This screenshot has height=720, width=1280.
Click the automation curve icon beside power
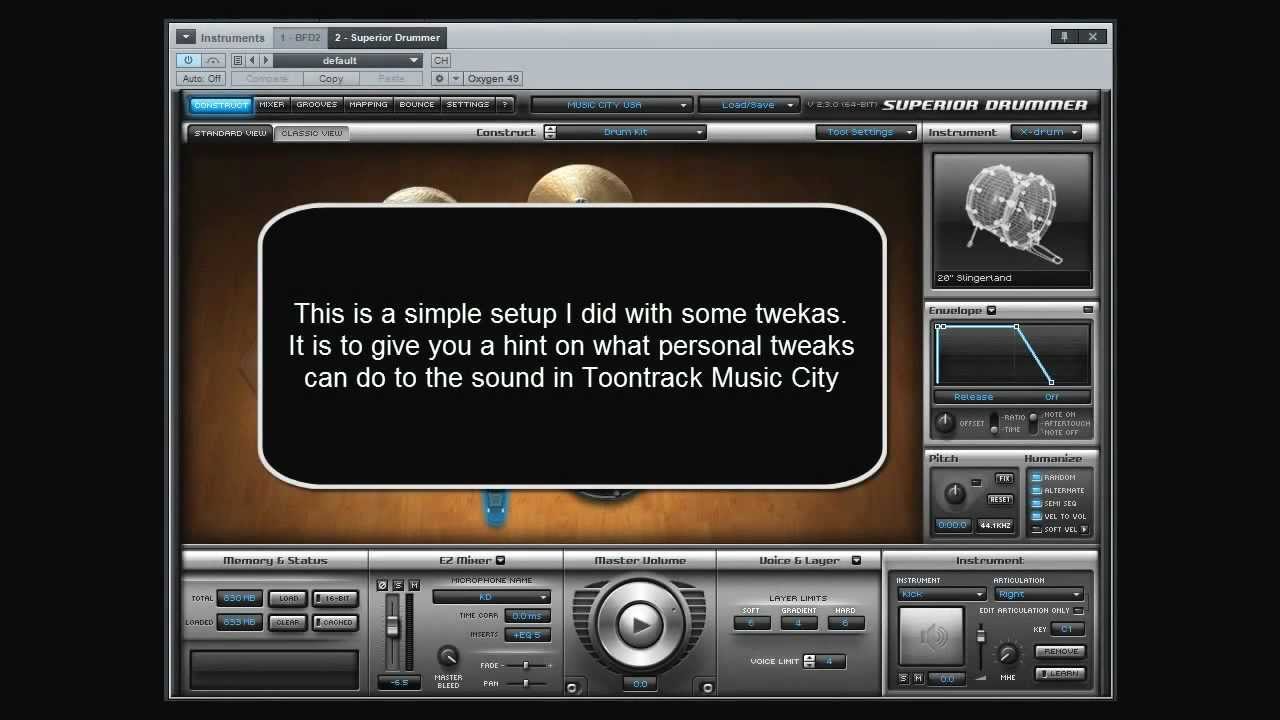click(x=212, y=60)
